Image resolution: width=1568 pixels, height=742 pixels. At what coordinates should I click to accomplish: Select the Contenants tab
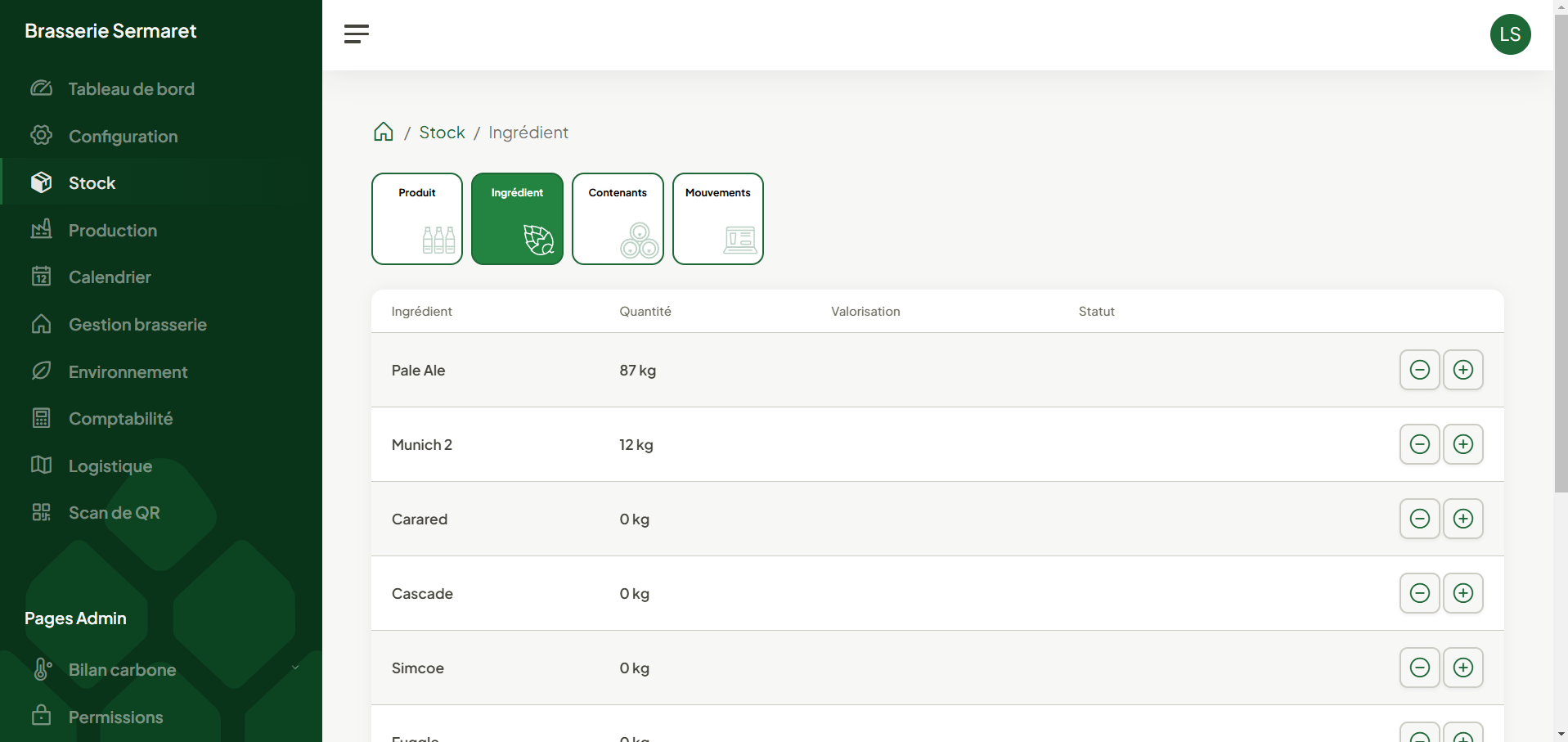pyautogui.click(x=618, y=218)
